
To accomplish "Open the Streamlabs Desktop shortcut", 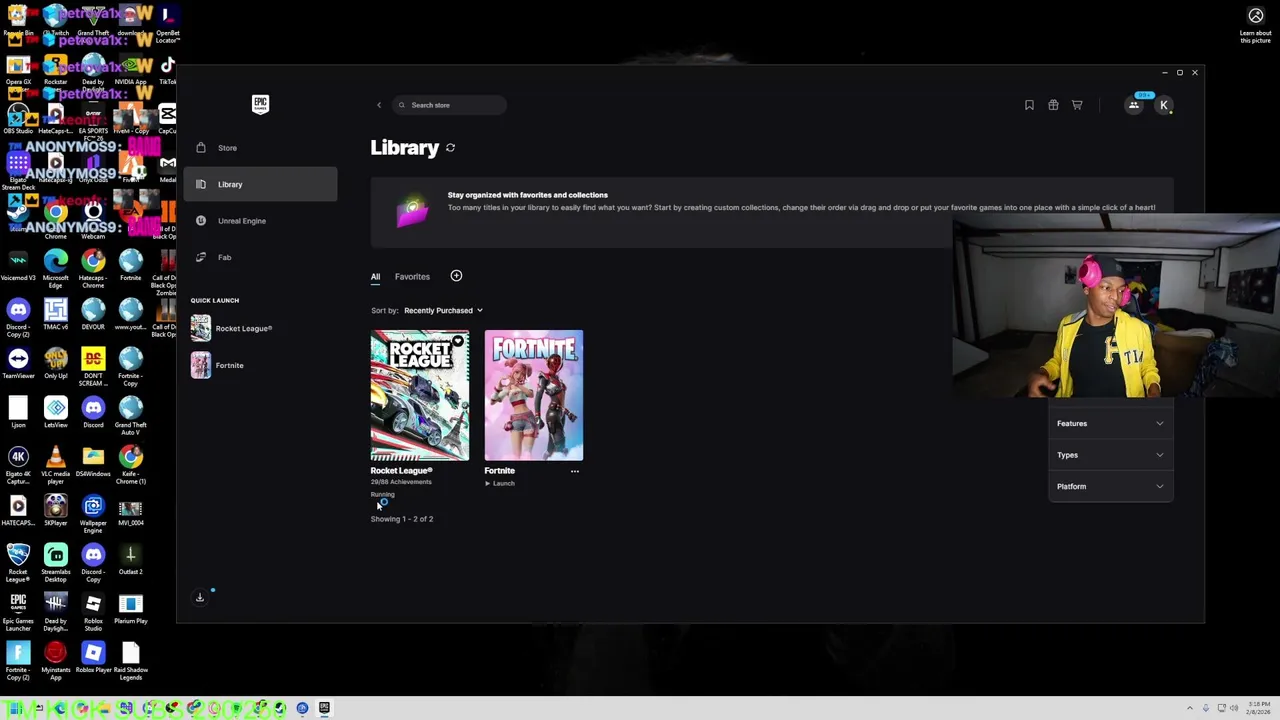I will coord(55,563).
